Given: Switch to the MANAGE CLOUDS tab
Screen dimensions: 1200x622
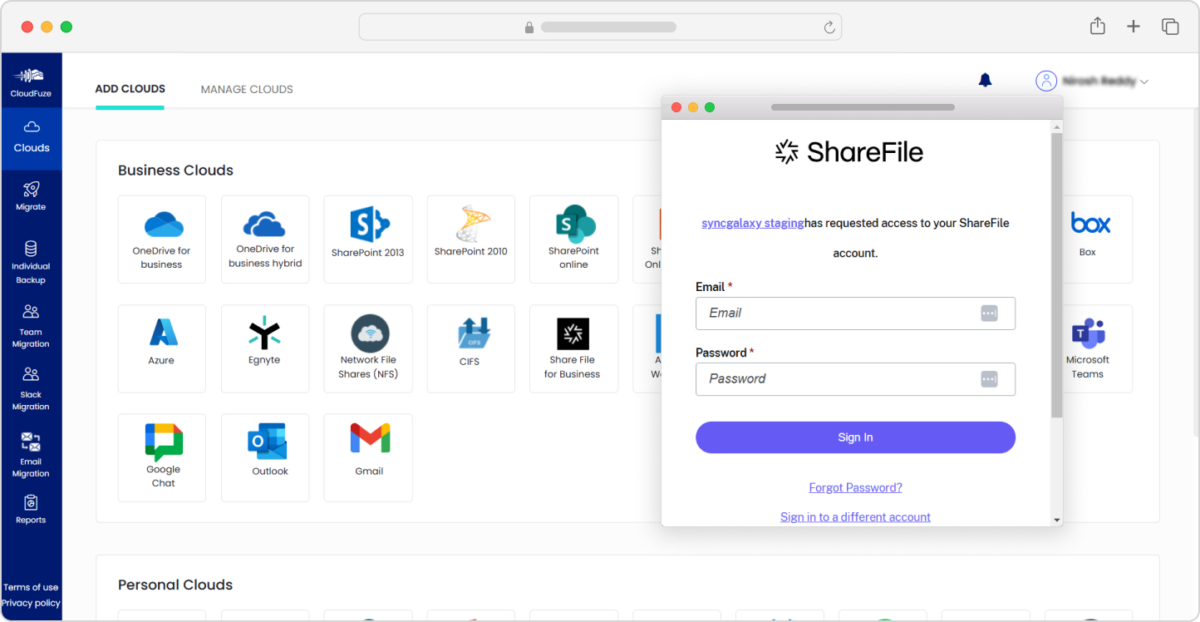Looking at the screenshot, I should 246,89.
